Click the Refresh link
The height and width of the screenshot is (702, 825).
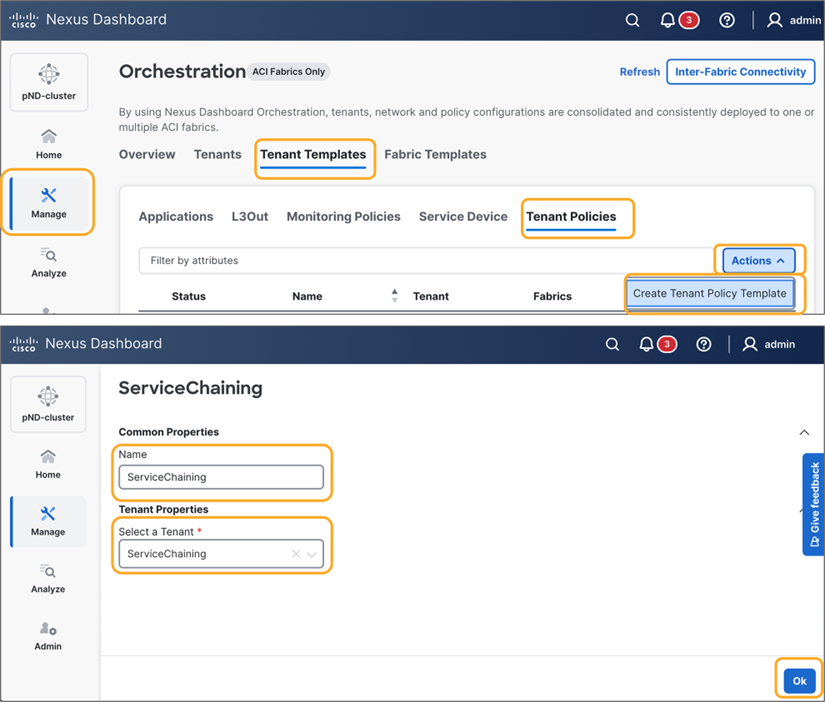639,72
